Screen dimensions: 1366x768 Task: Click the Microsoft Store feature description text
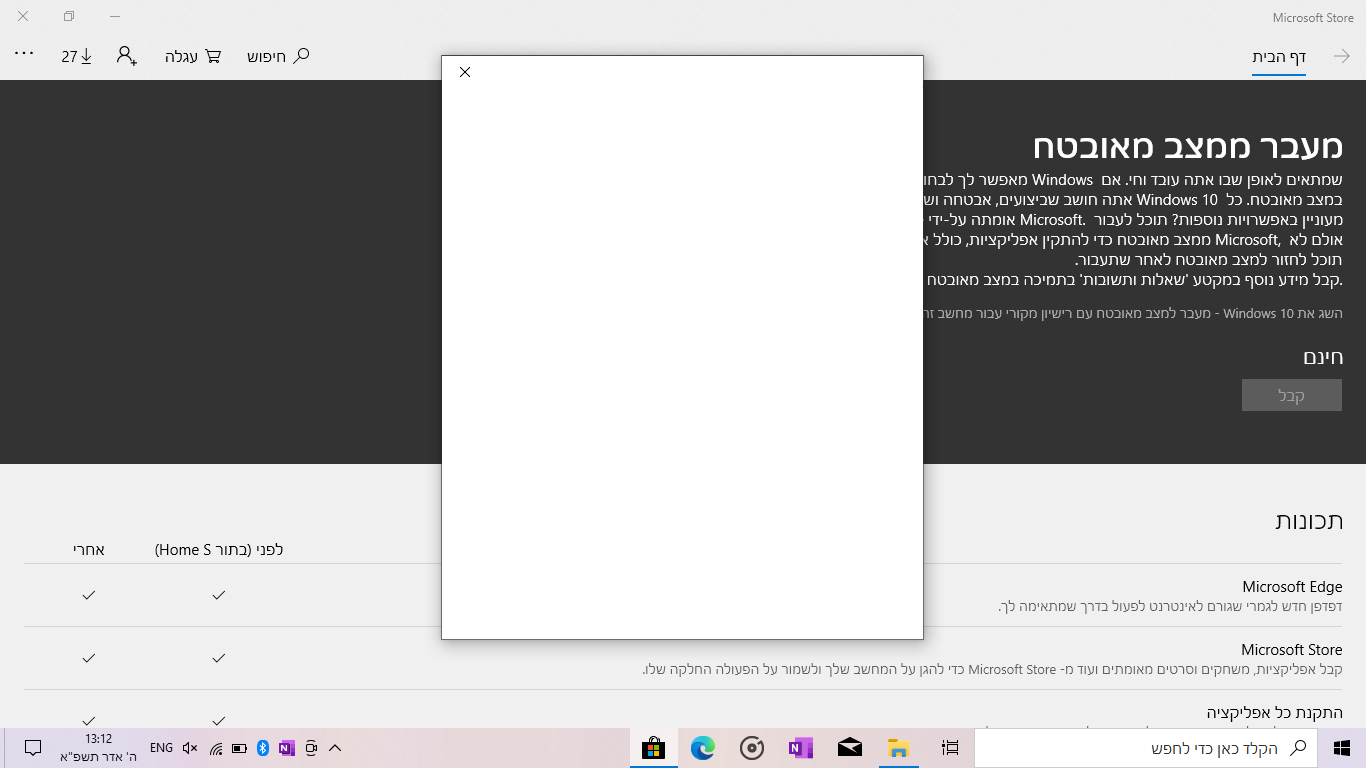pos(992,669)
